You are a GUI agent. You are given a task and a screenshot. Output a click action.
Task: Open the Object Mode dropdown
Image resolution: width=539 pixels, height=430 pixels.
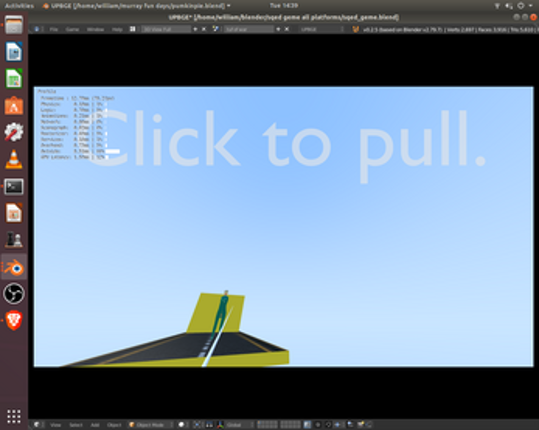(151, 425)
